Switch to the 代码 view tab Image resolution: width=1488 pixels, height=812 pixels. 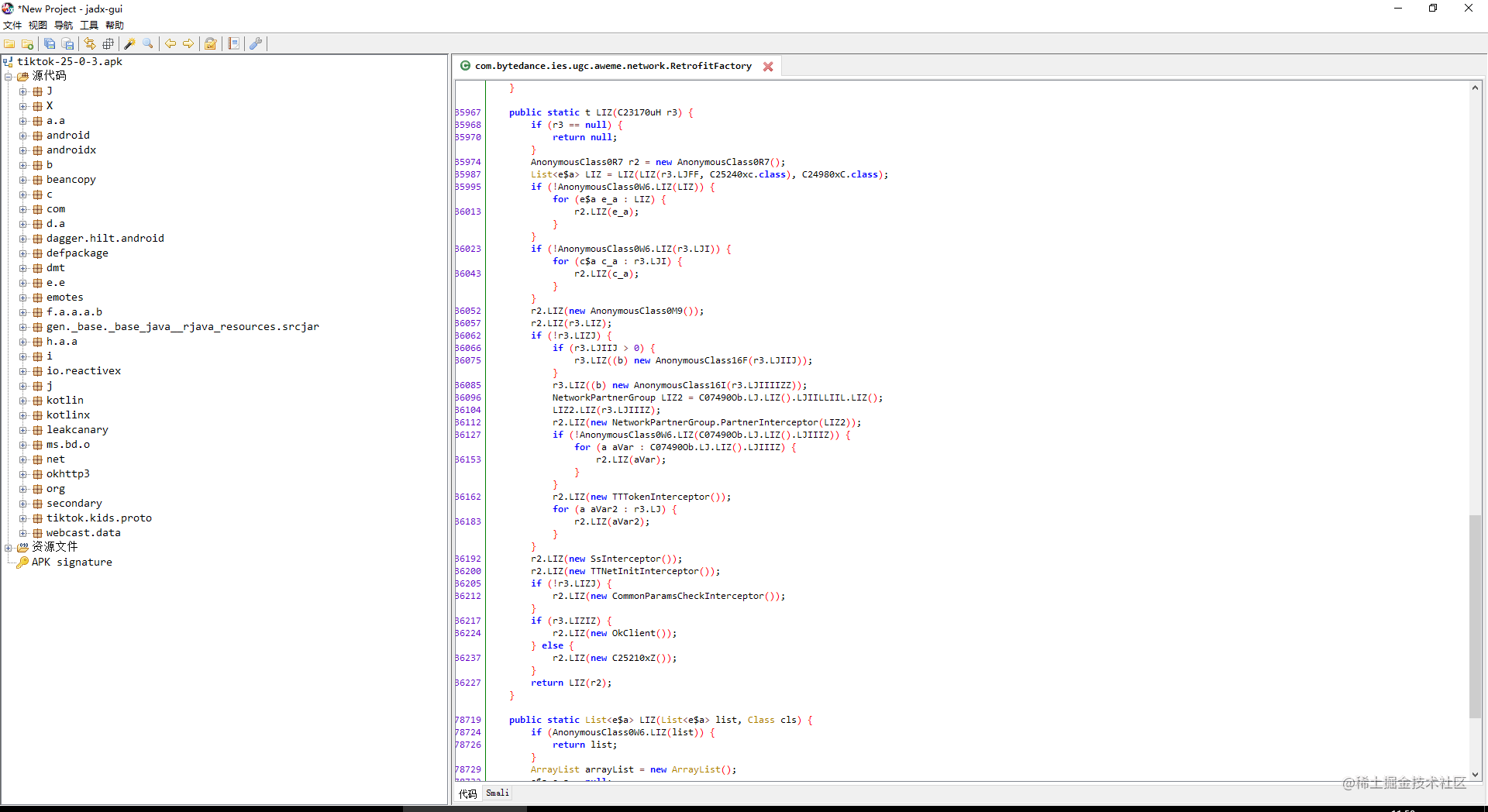click(468, 793)
